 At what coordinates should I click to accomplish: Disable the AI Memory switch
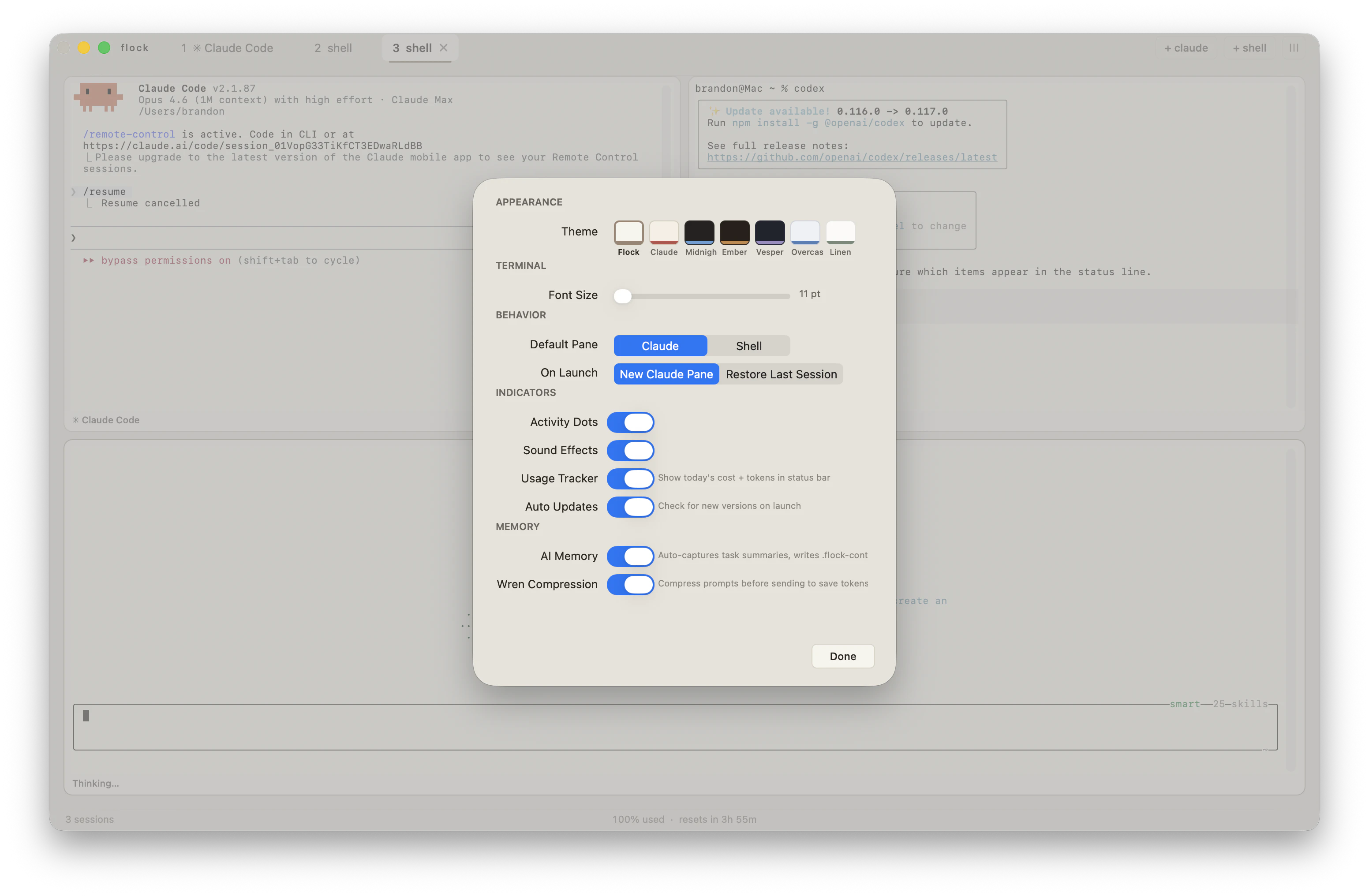click(x=630, y=556)
